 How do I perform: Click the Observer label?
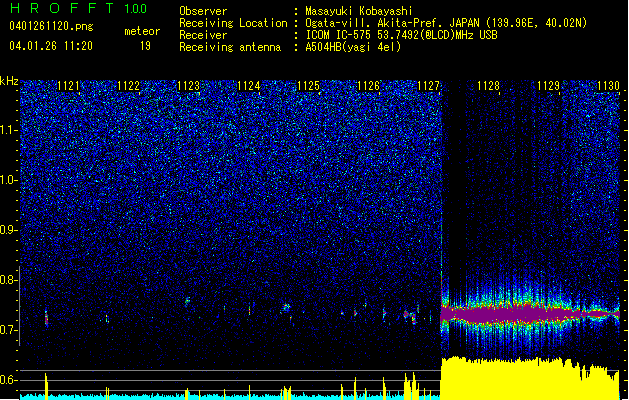(203, 11)
